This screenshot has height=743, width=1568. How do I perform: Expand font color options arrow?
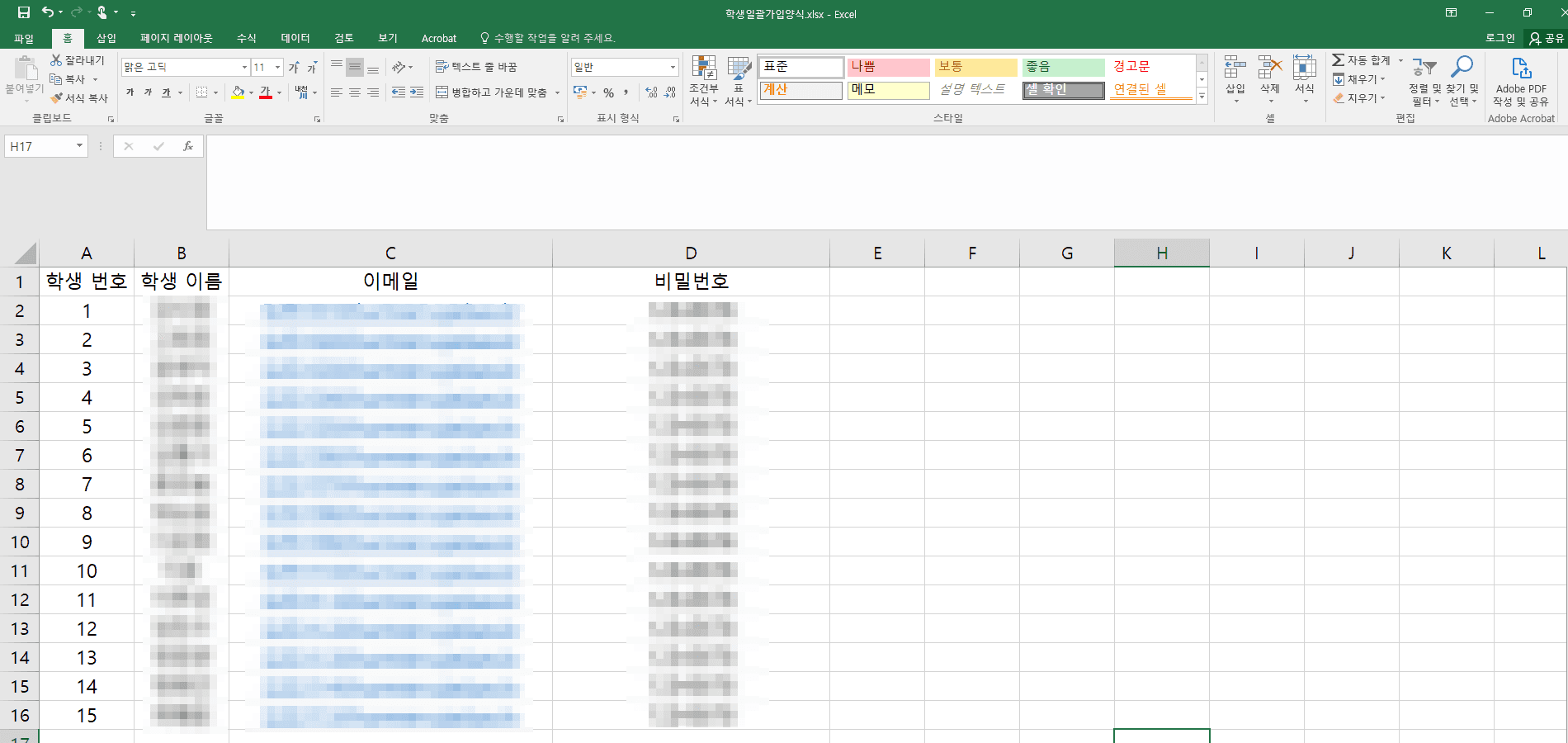[279, 92]
